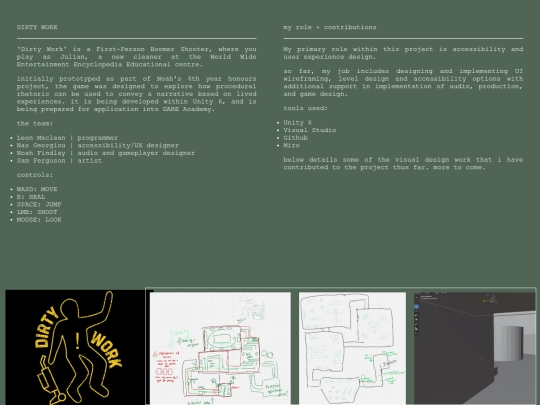Click the 'MOUSE: LOOK' control entry
The width and height of the screenshot is (540, 405).
click(x=39, y=220)
